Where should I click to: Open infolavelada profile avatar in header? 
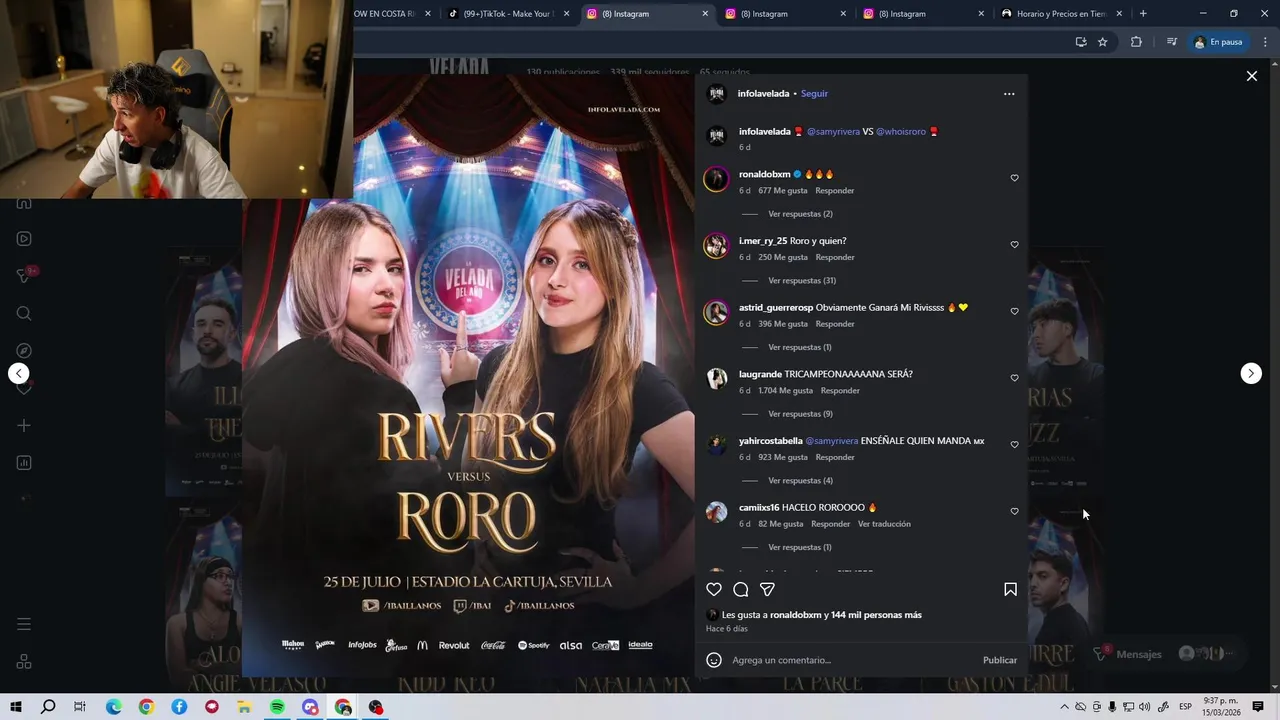[716, 94]
